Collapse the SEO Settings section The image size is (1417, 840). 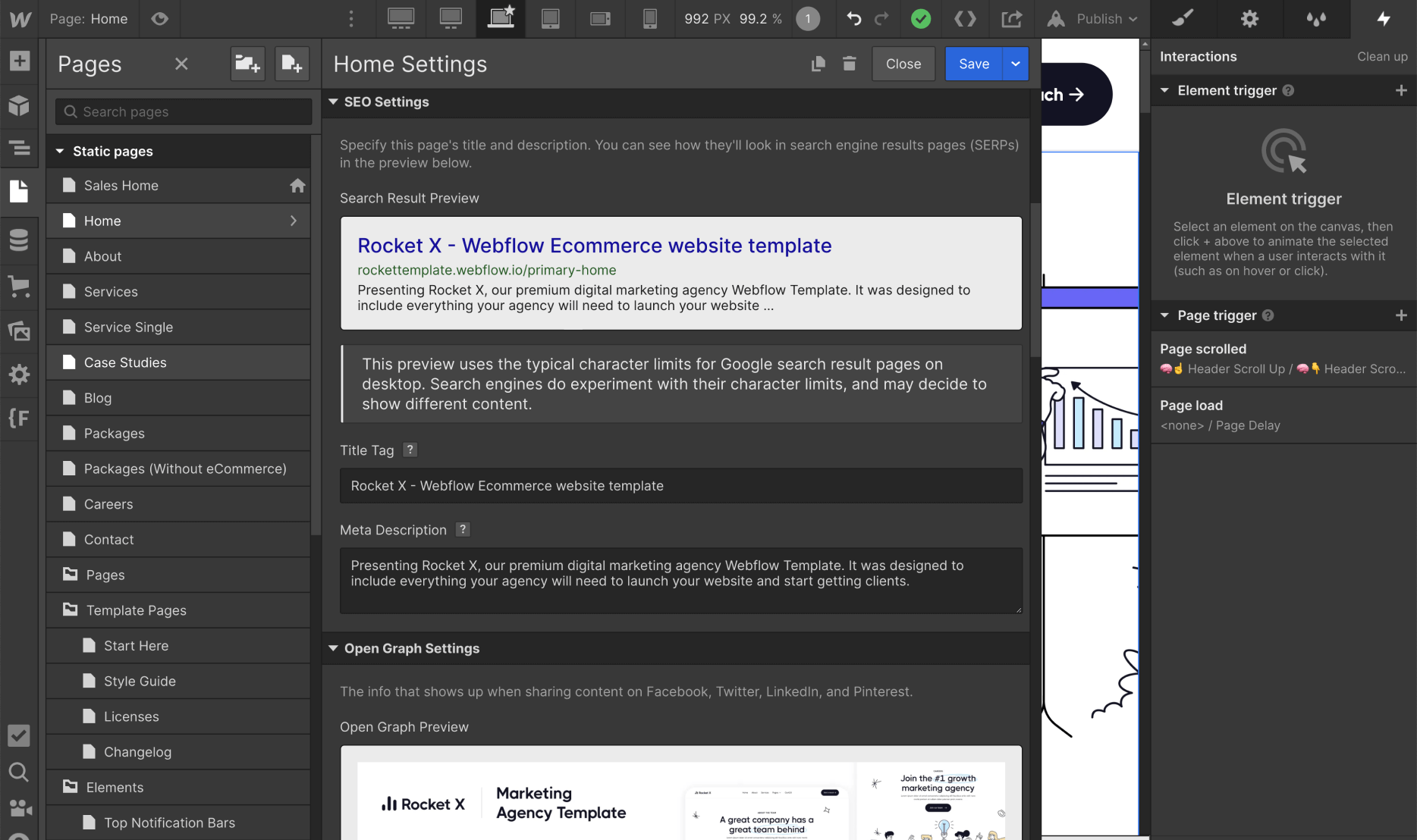[x=333, y=102]
